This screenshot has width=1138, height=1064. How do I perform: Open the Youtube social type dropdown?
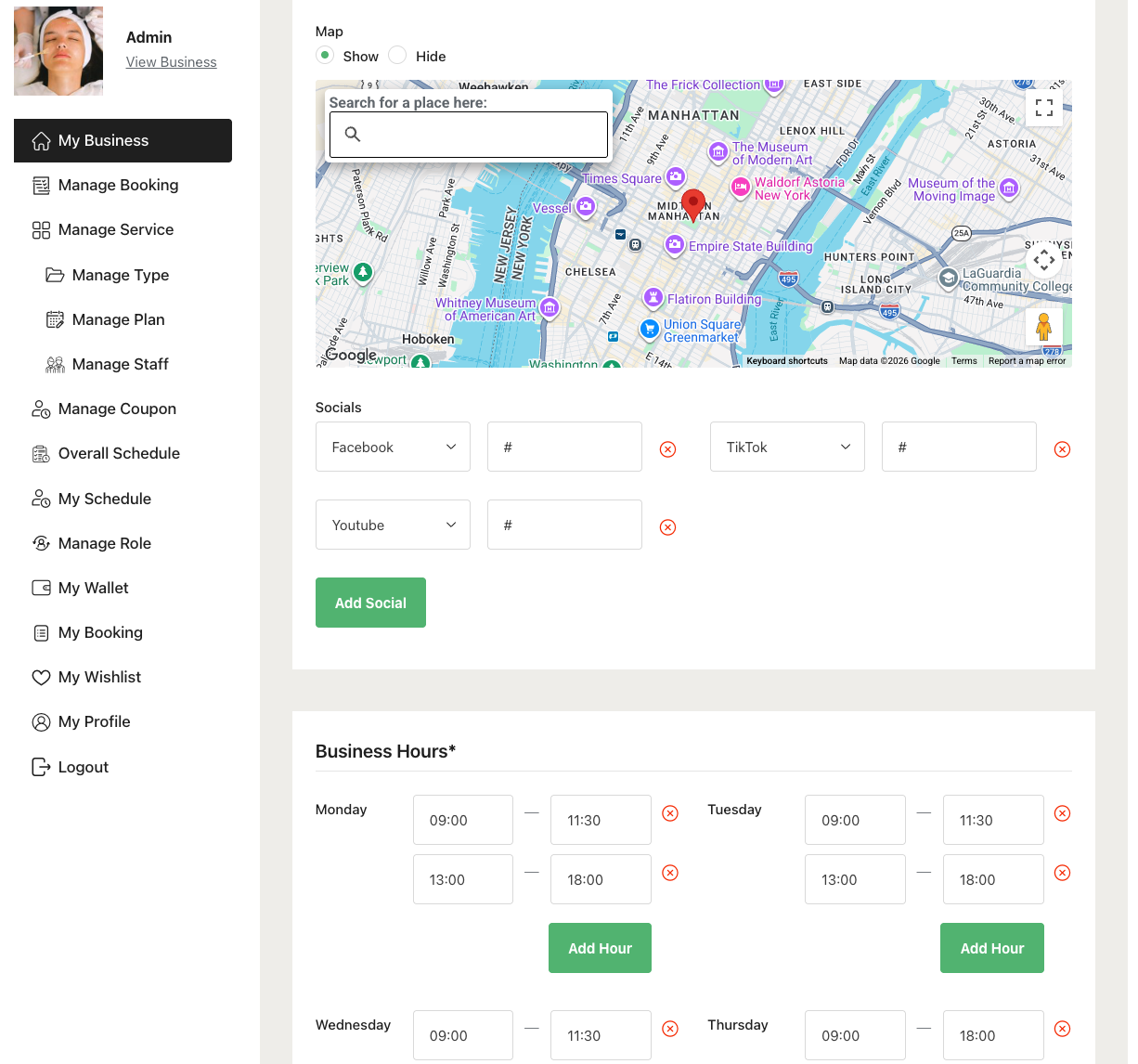[393, 525]
